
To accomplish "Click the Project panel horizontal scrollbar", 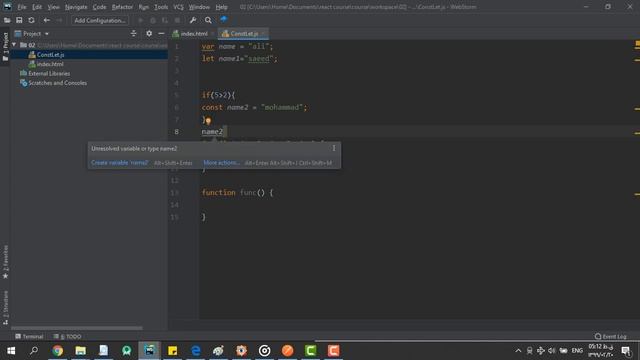I will (x=77, y=328).
